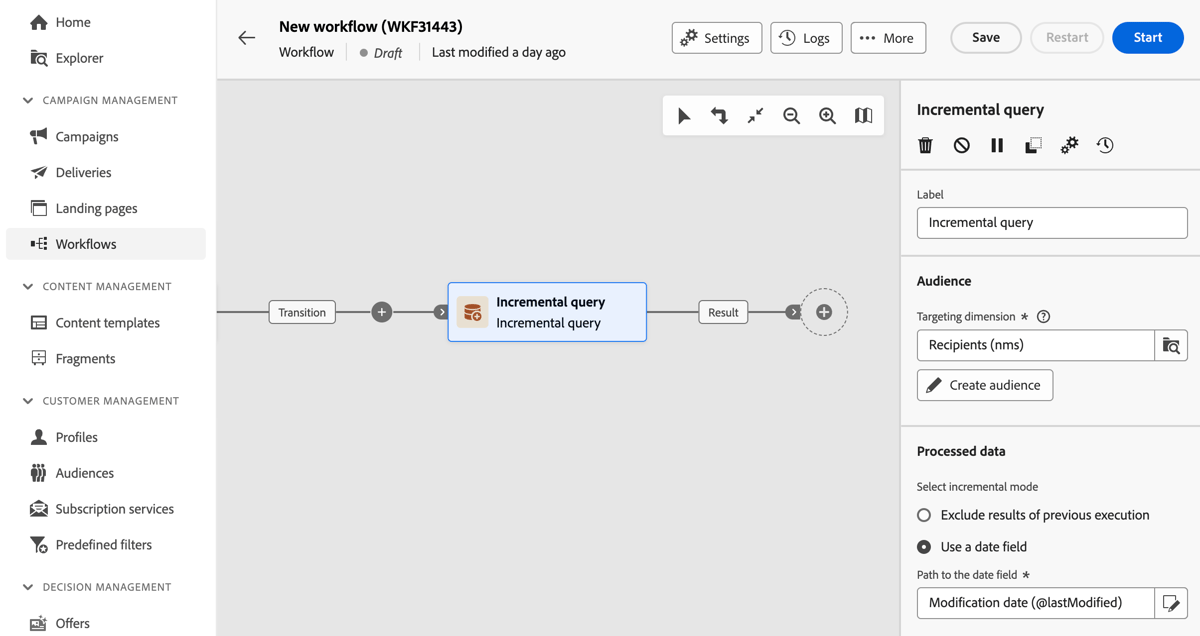Zoom in on the workflow canvas
Image resolution: width=1200 pixels, height=636 pixels.
(827, 115)
